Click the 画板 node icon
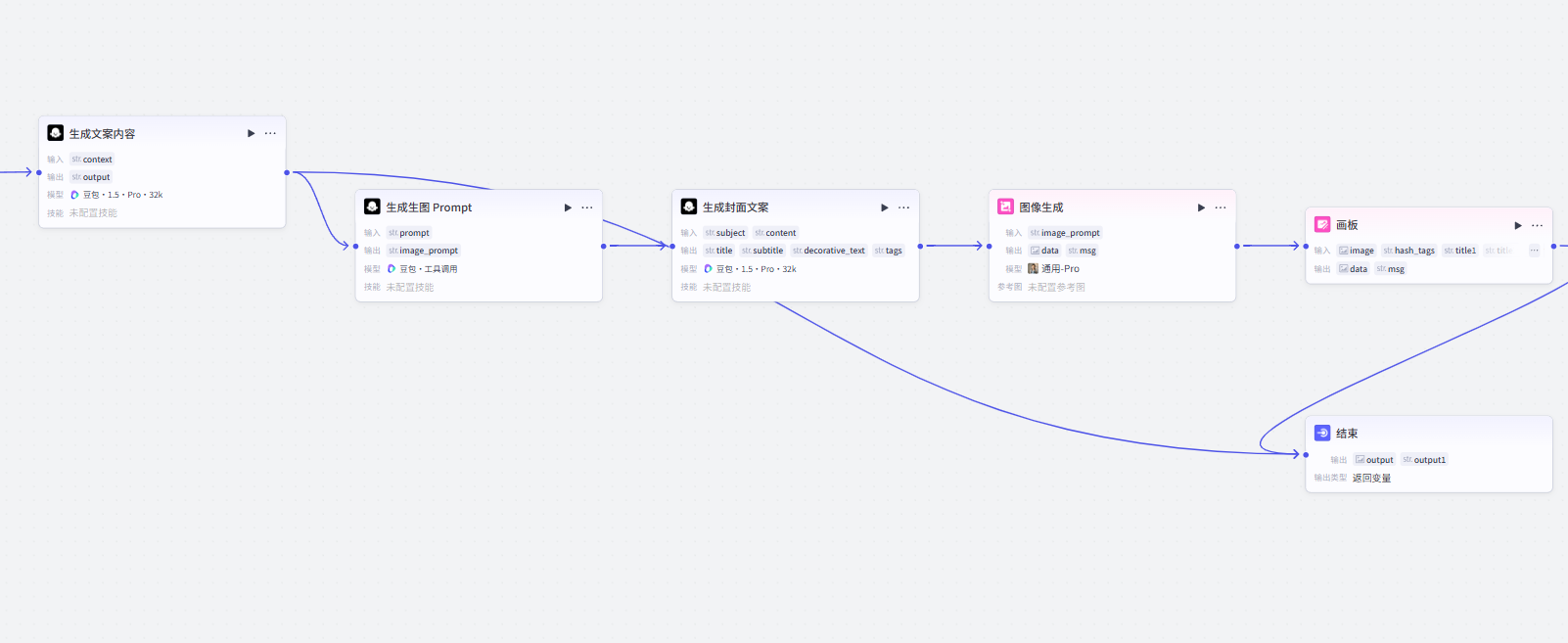Viewport: 1568px width, 643px height. 1322,224
